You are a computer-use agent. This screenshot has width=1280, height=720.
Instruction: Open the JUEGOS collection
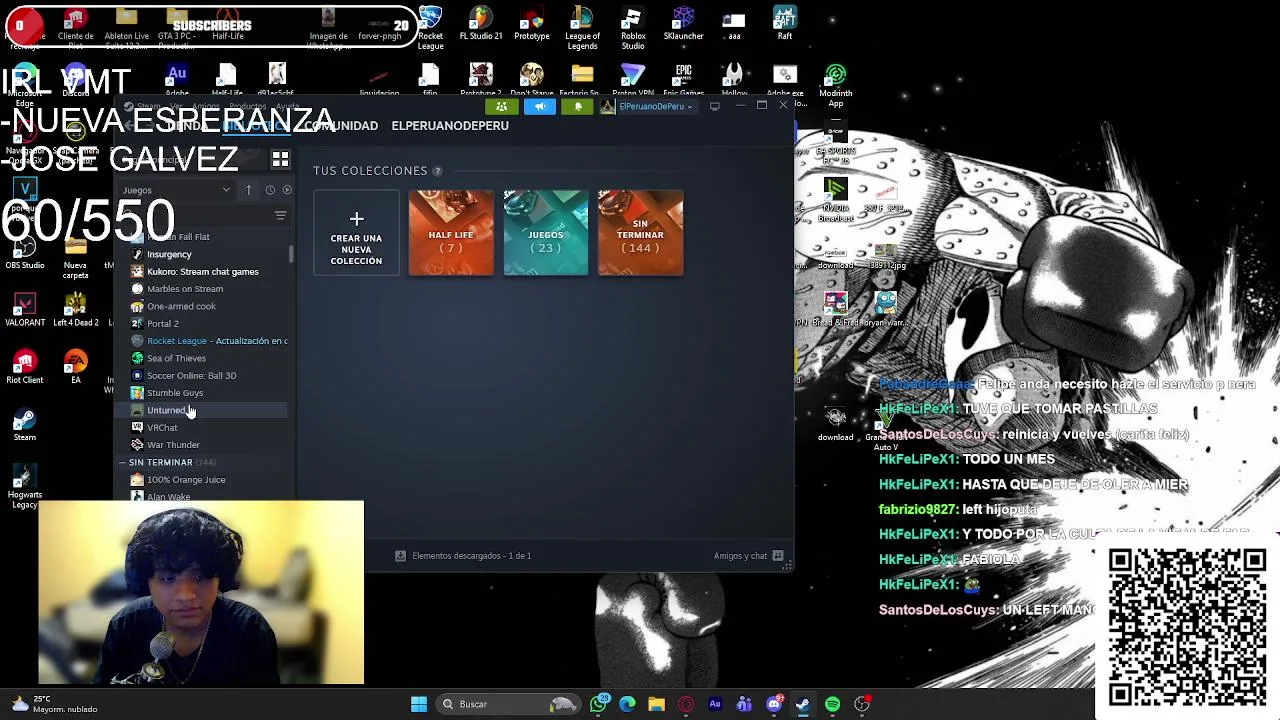546,233
